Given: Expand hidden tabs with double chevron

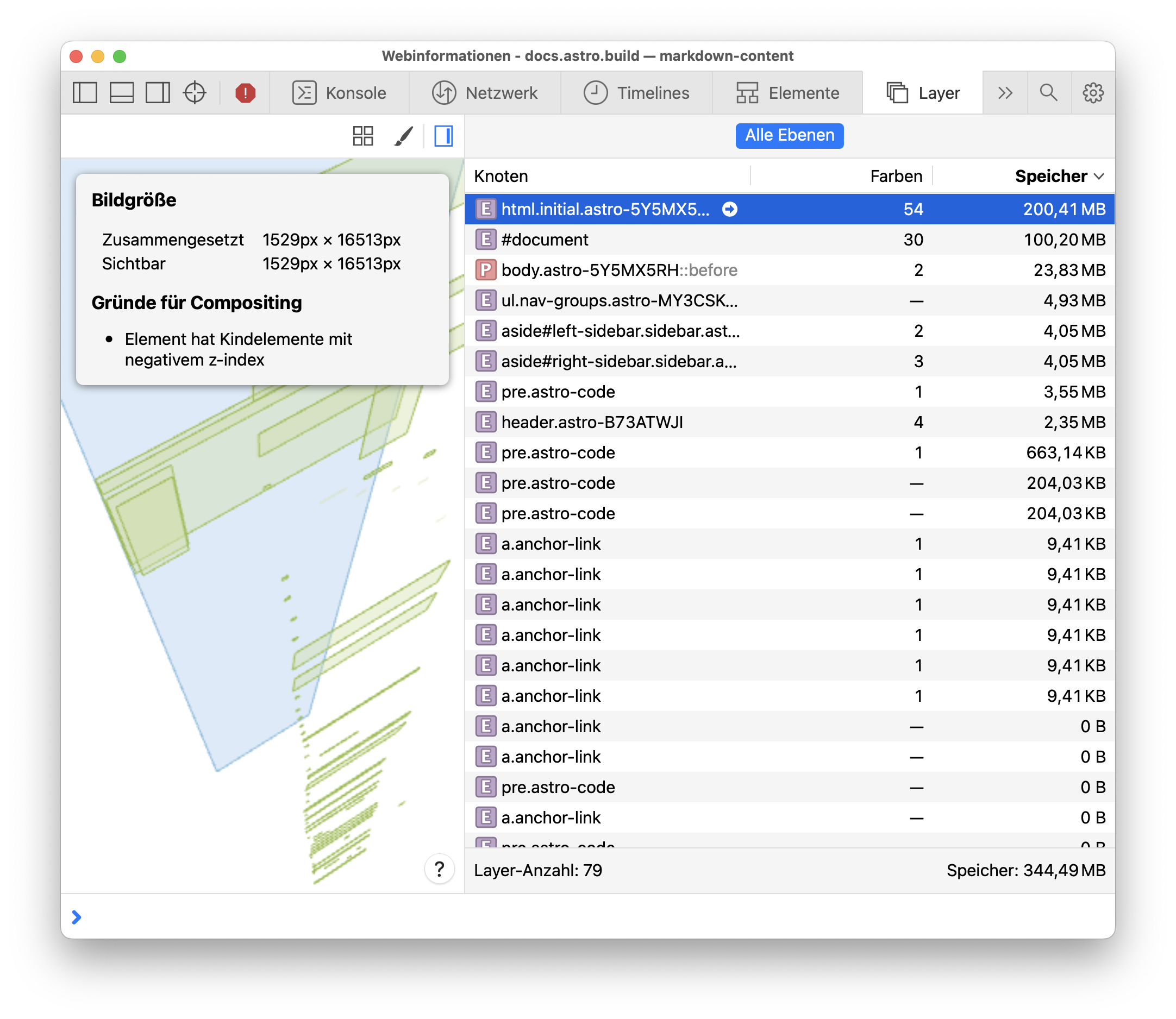Looking at the screenshot, I should [1005, 93].
